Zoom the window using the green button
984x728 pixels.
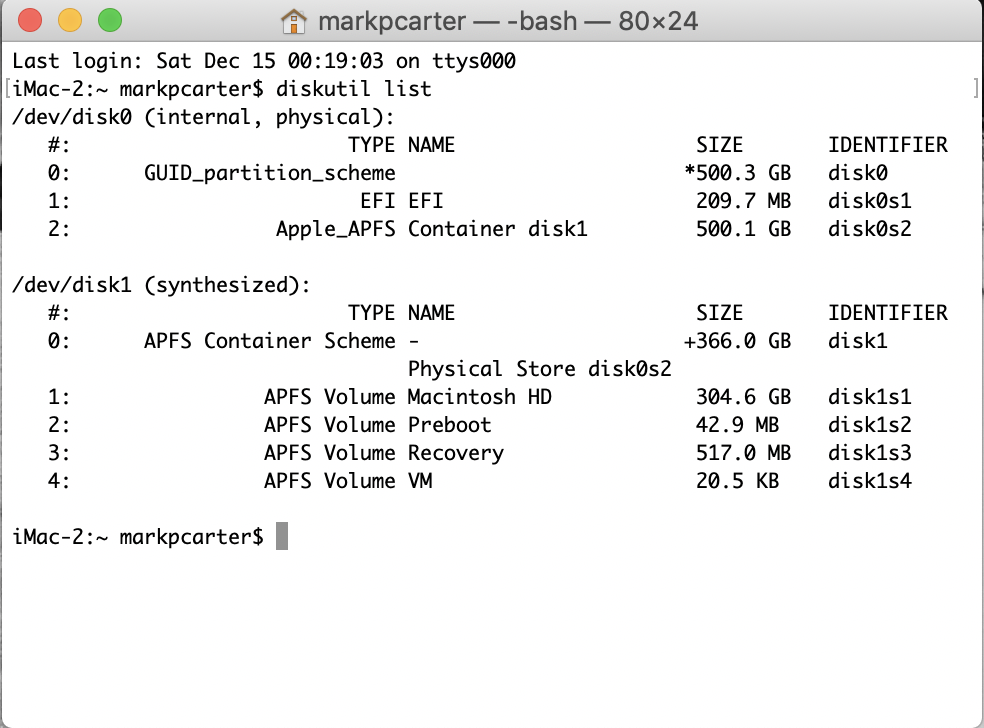(109, 20)
